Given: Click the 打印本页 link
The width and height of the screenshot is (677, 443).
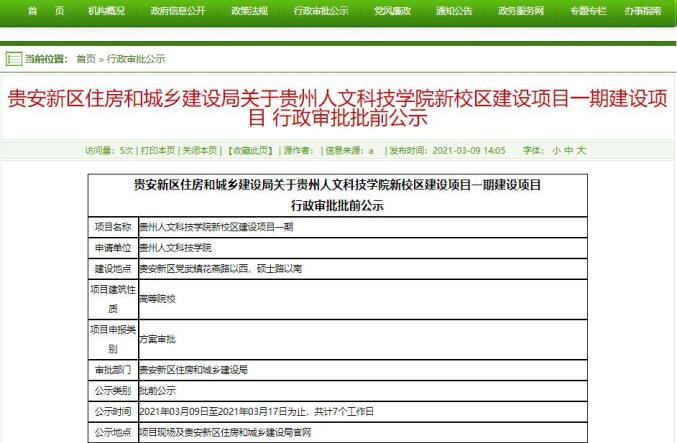Looking at the screenshot, I should click(158, 150).
